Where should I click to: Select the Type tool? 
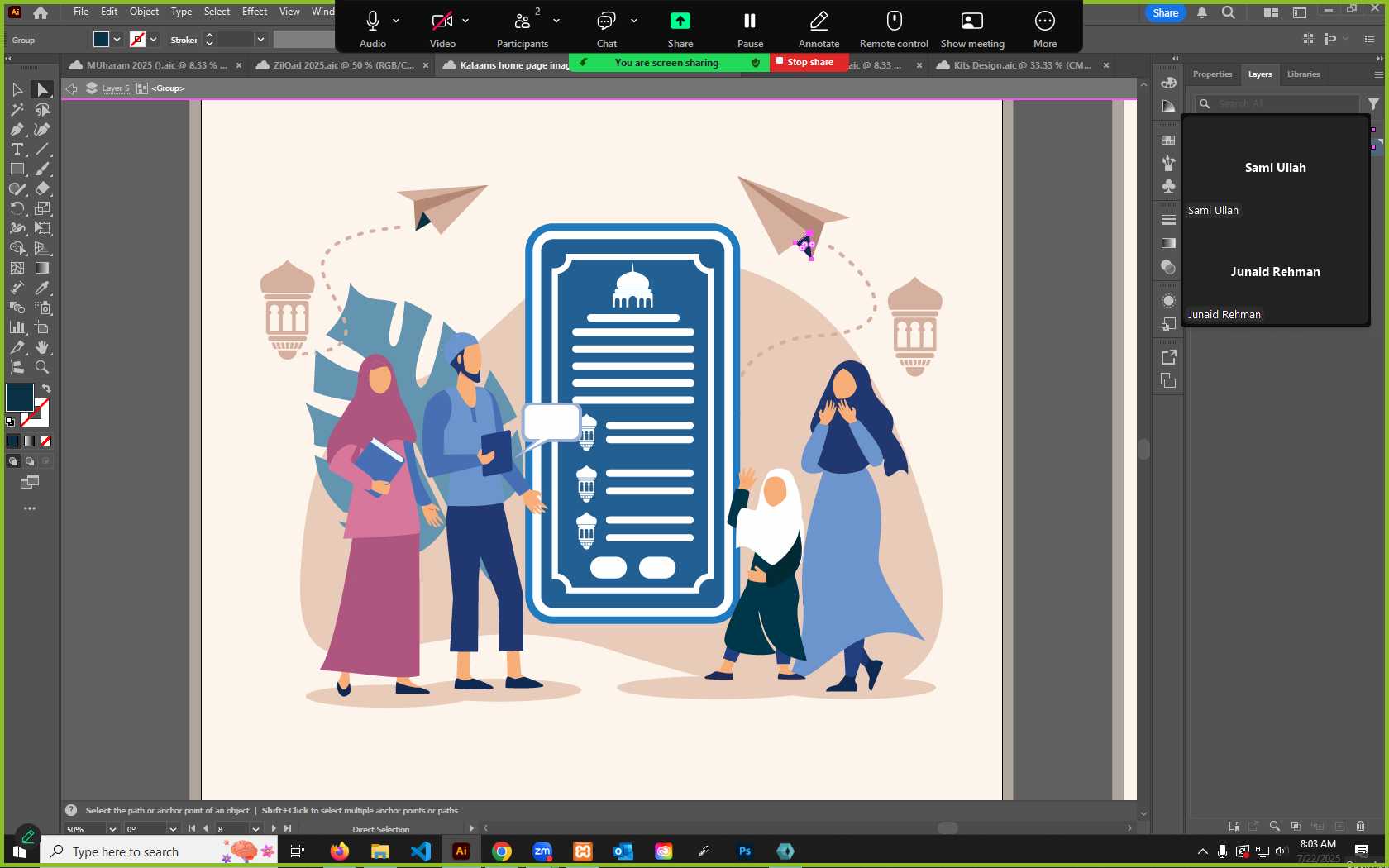pos(17,149)
